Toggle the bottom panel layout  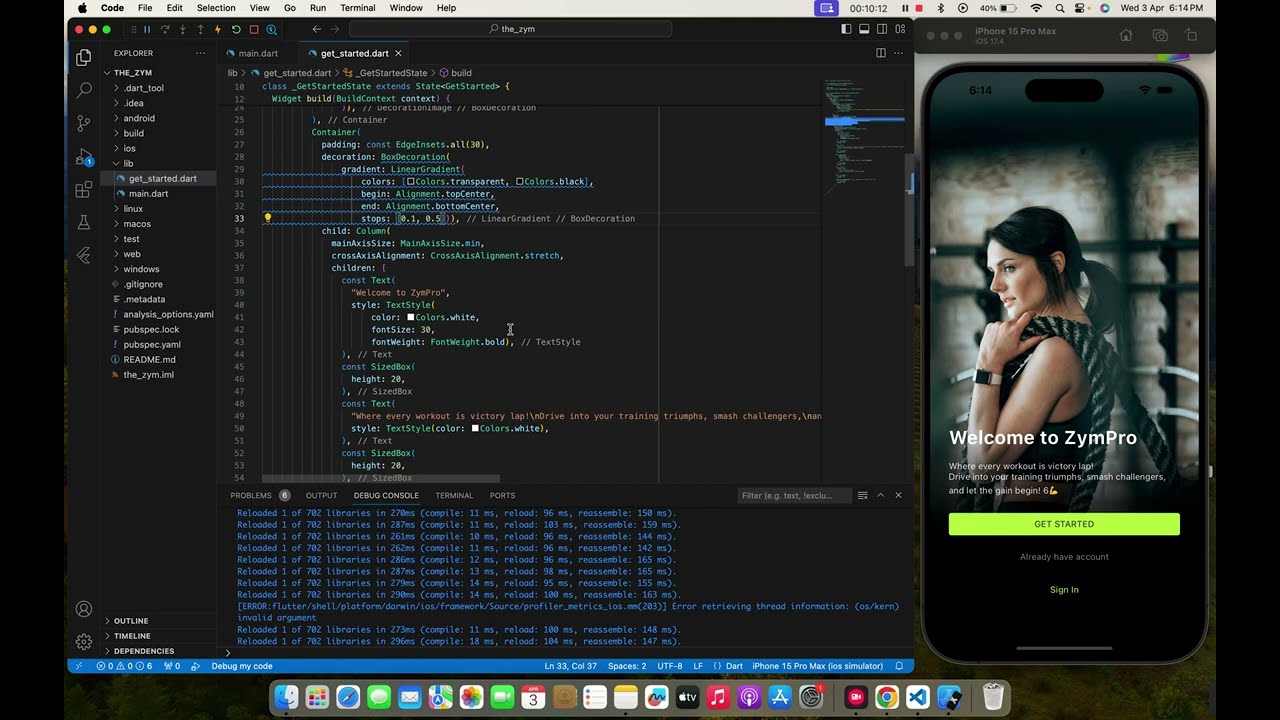(865, 29)
